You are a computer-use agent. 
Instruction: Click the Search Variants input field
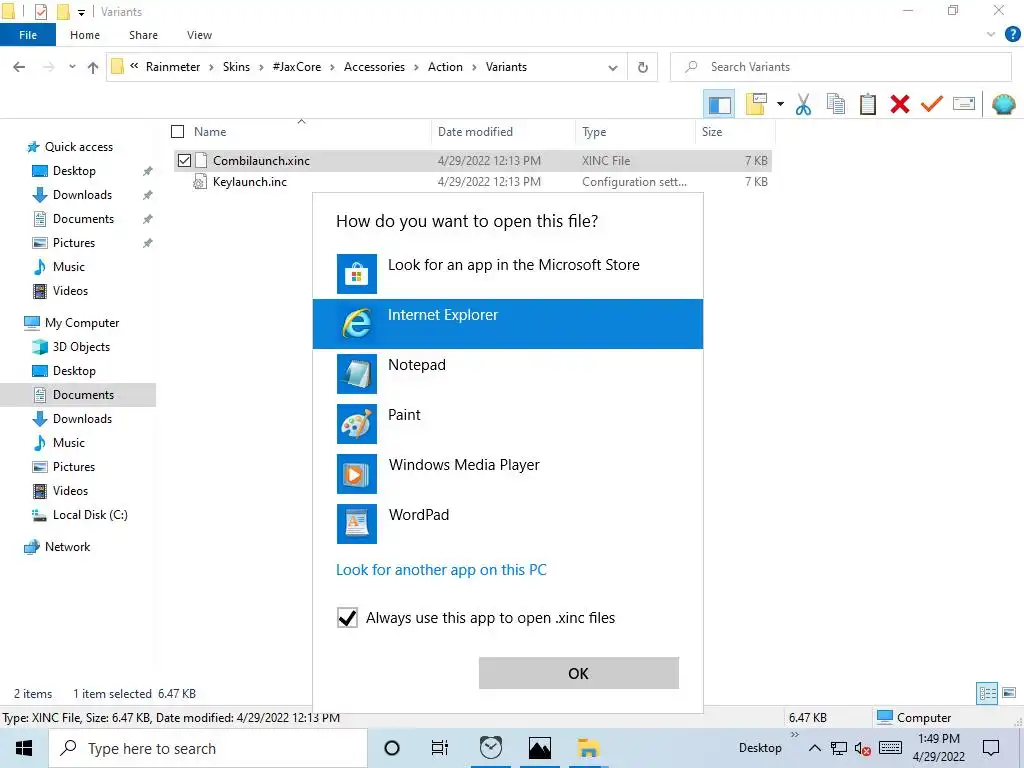[x=840, y=67]
